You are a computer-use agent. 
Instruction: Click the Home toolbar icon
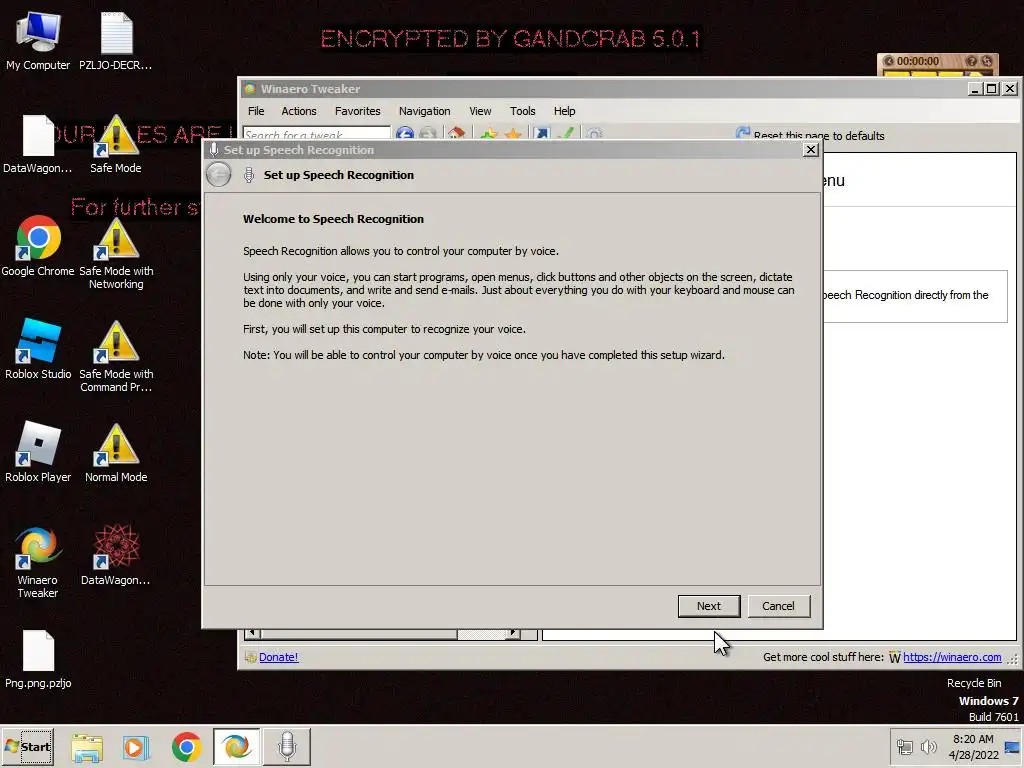pyautogui.click(x=456, y=134)
